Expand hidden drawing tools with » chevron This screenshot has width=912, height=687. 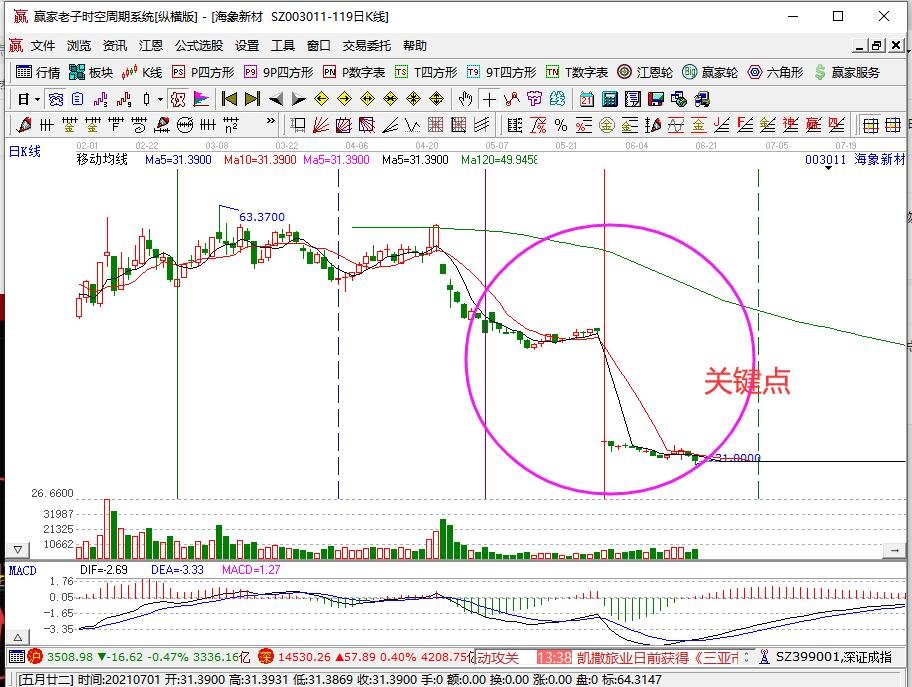click(x=270, y=121)
